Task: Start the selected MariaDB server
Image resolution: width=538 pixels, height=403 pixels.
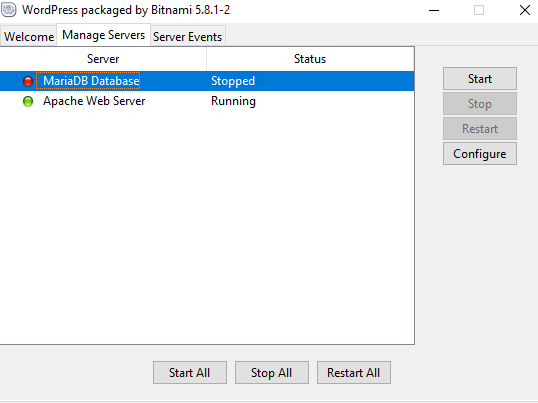Action: tap(480, 79)
